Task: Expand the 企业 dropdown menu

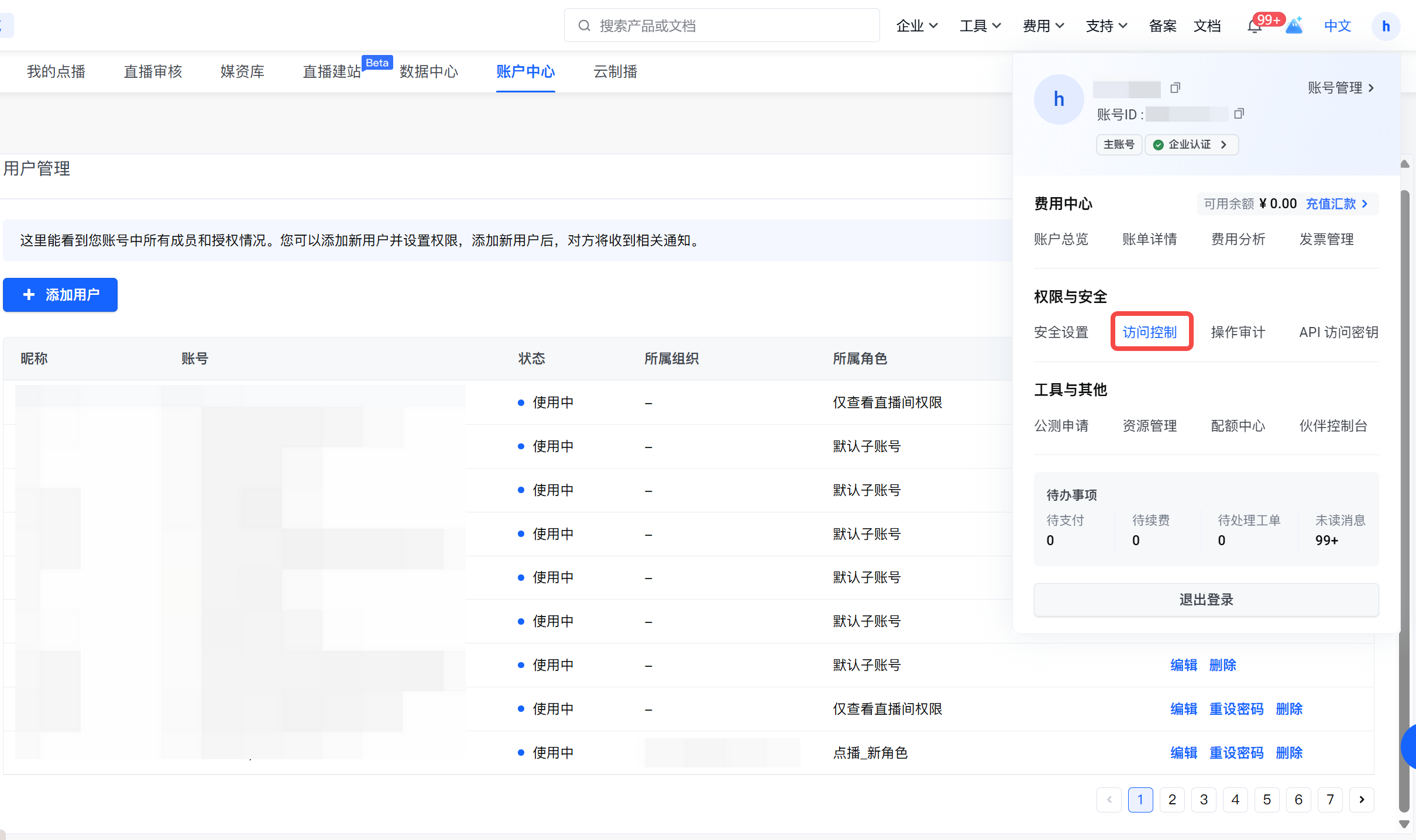Action: tap(916, 26)
